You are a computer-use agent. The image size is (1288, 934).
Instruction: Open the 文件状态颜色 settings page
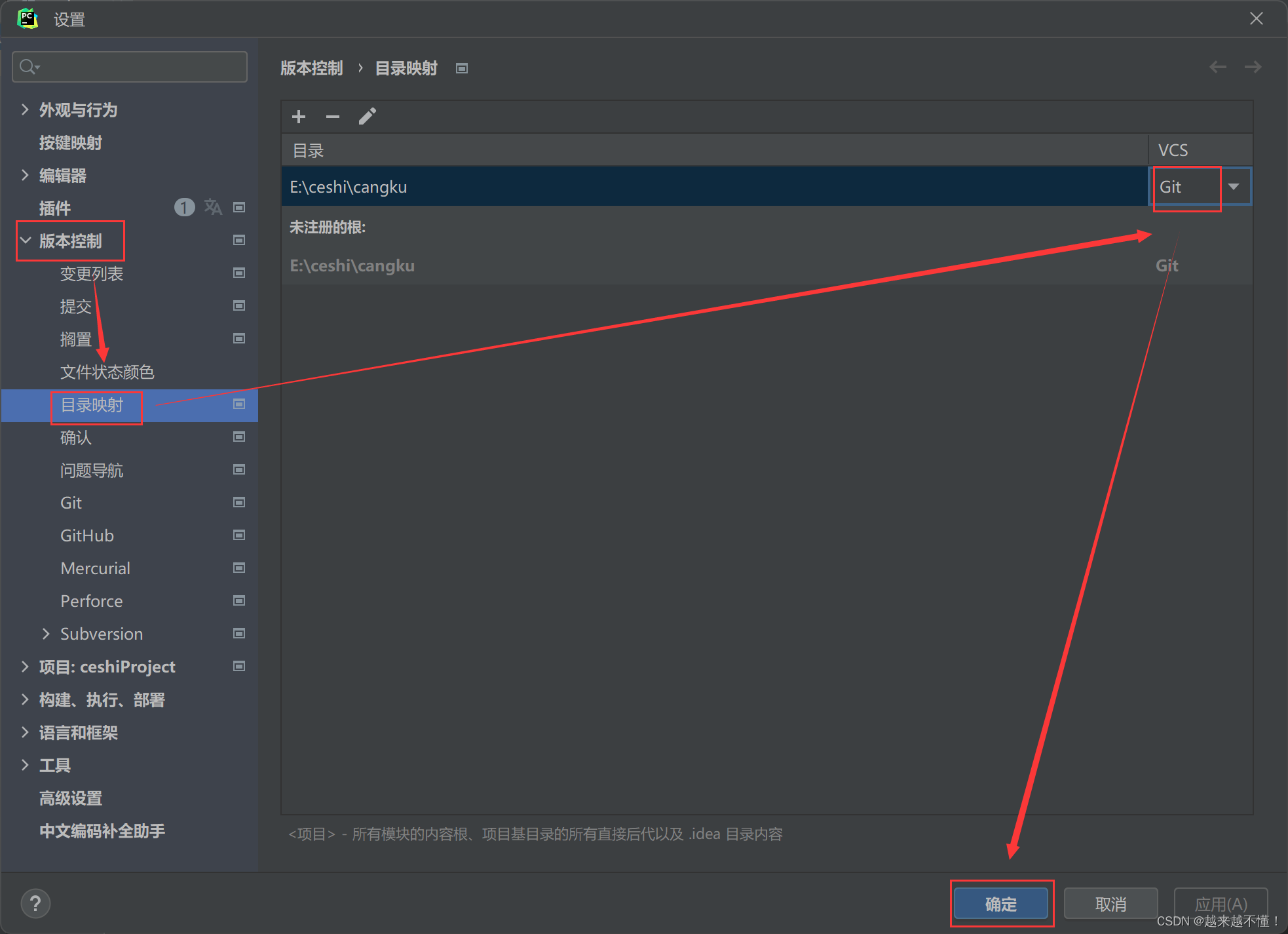[x=107, y=372]
